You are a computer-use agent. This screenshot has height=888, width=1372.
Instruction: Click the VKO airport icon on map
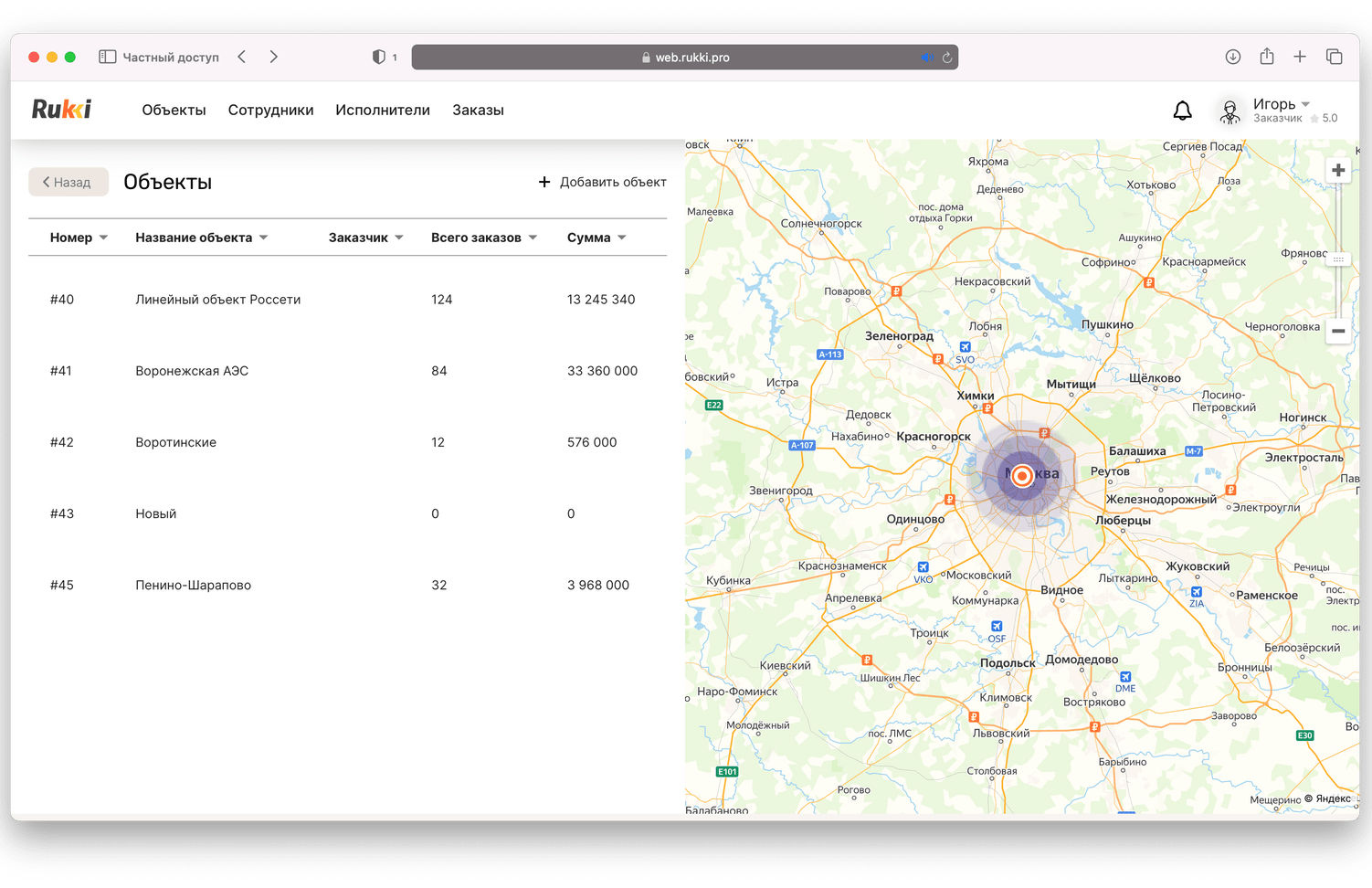[923, 567]
